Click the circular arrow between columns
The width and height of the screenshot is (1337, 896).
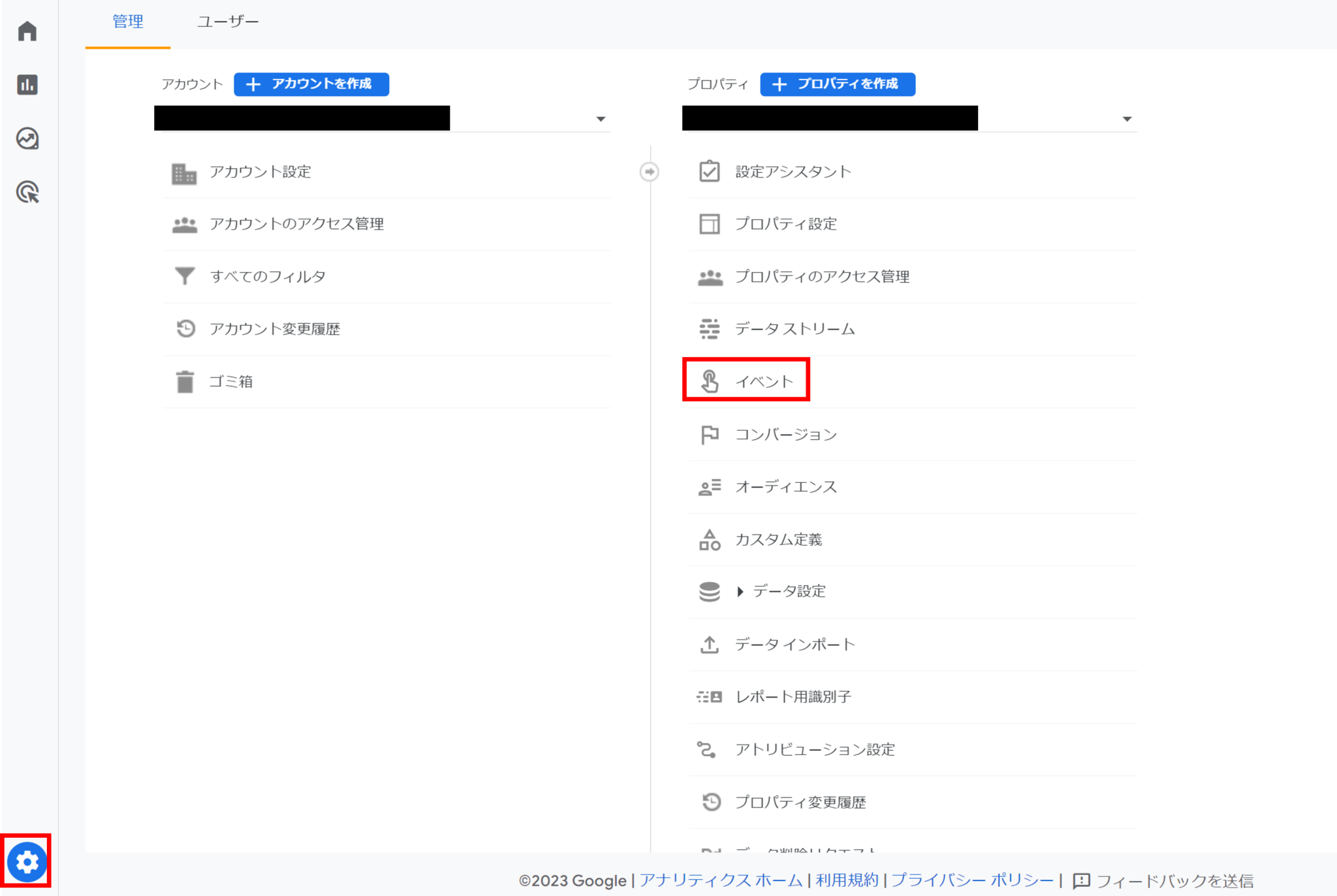649,172
